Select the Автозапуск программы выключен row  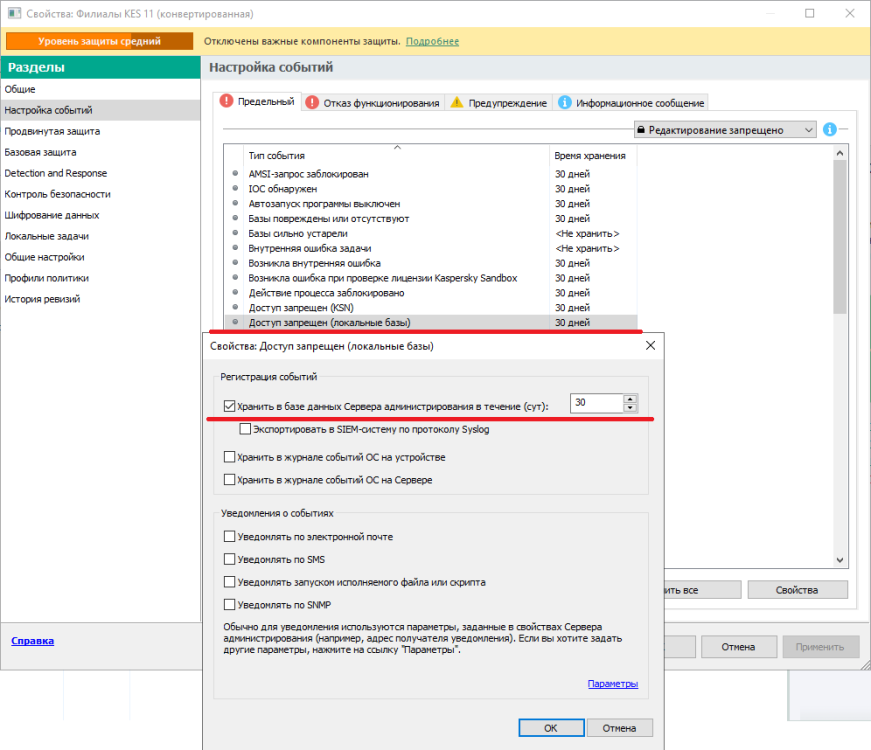[431, 203]
